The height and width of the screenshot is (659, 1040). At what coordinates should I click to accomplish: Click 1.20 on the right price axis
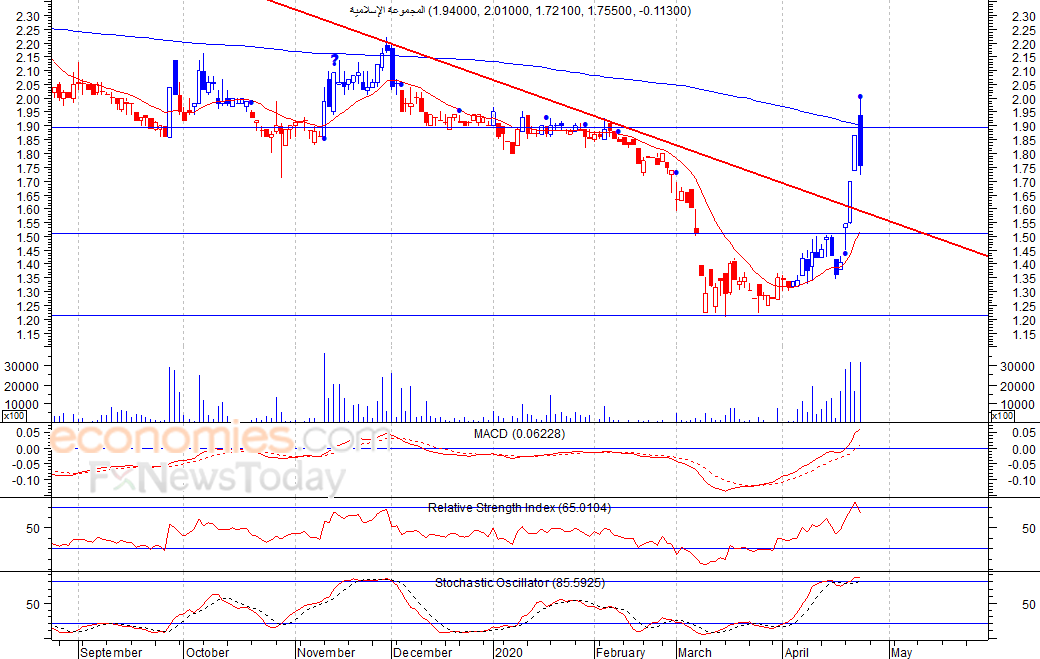[x=1024, y=321]
